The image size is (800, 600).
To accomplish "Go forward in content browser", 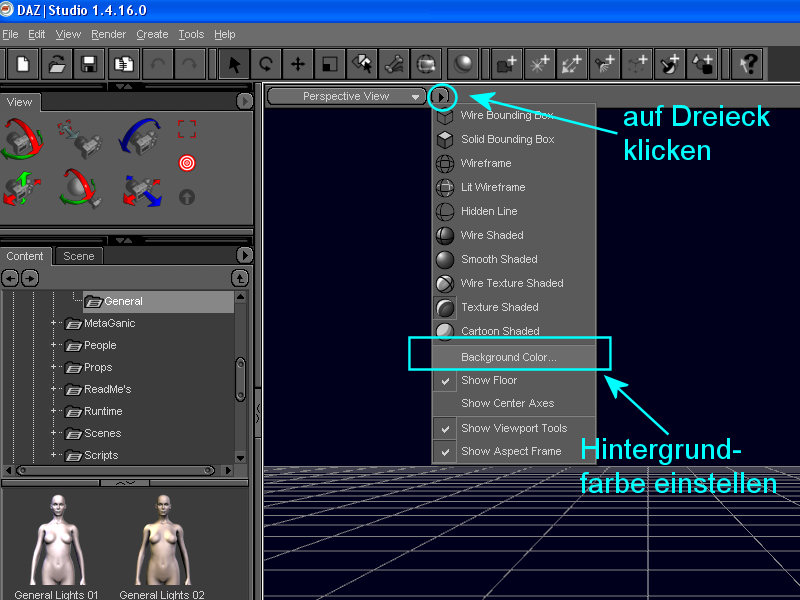I will pyautogui.click(x=30, y=279).
